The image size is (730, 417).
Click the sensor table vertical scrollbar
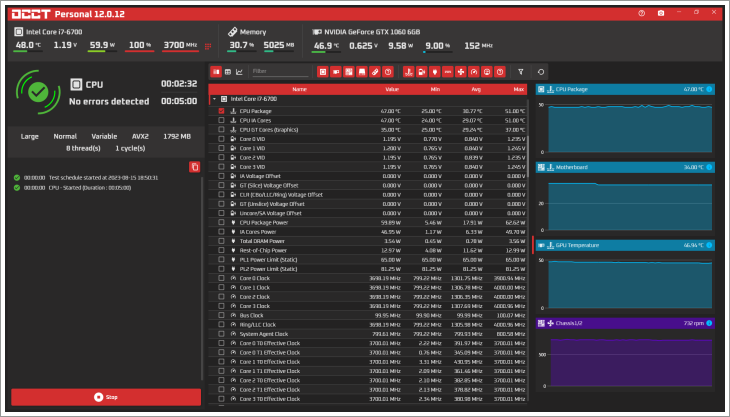[529, 157]
